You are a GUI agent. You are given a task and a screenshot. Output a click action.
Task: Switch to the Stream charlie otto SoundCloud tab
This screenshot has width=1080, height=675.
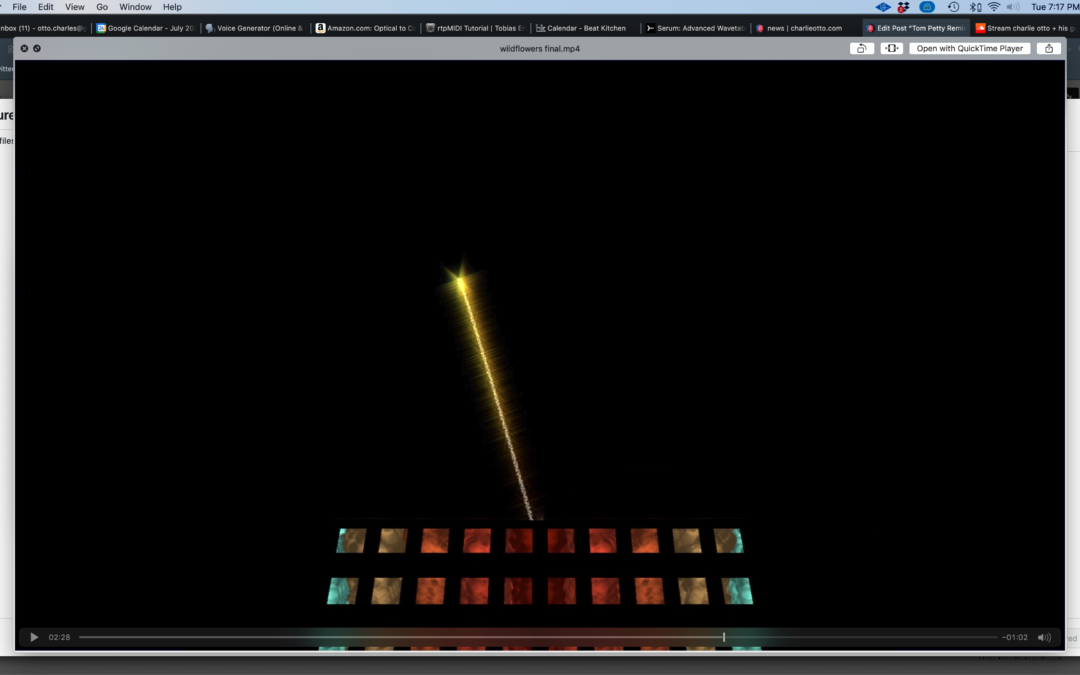pos(1025,28)
